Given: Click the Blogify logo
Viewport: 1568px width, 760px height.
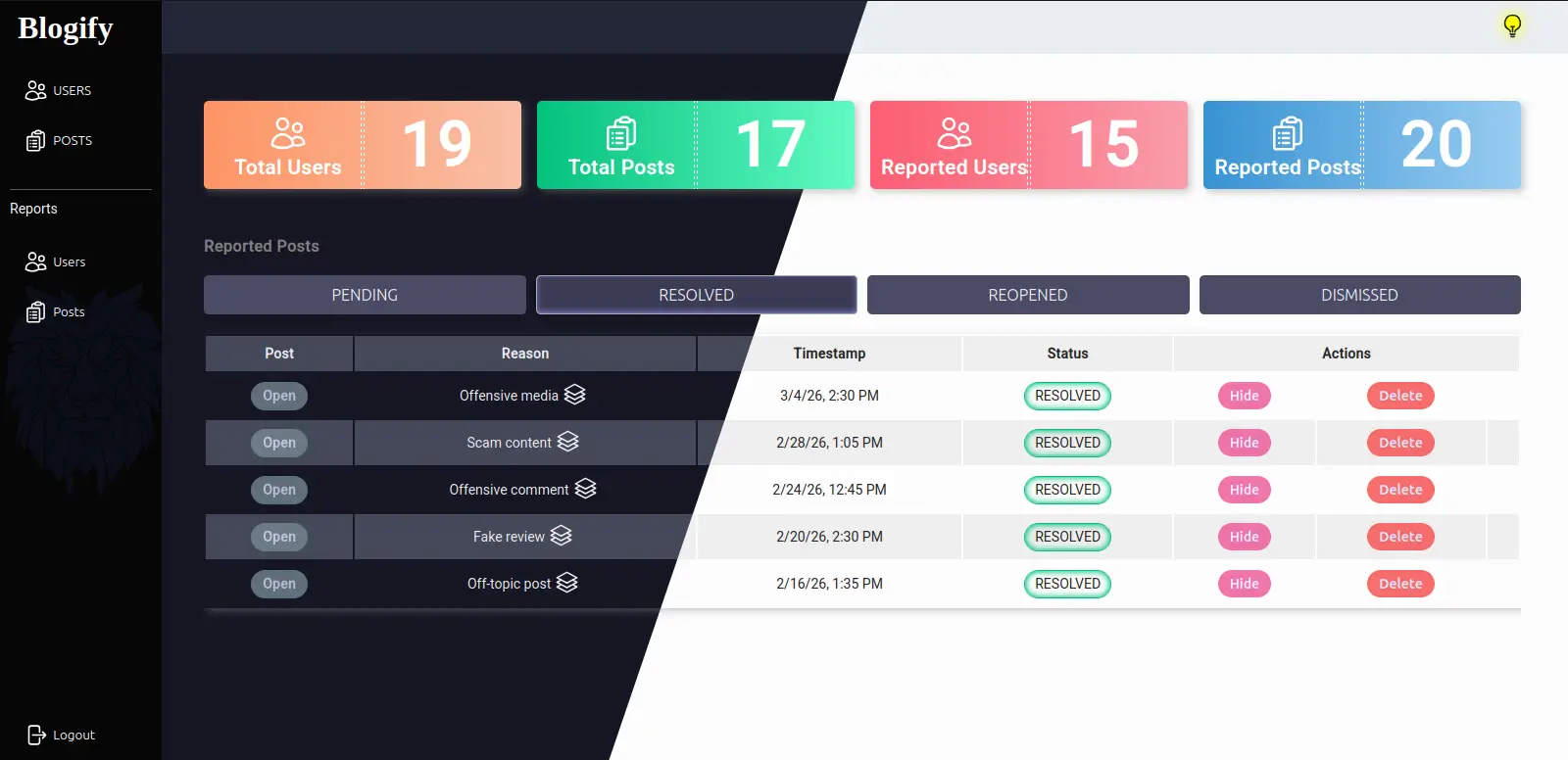Looking at the screenshot, I should coord(66,28).
